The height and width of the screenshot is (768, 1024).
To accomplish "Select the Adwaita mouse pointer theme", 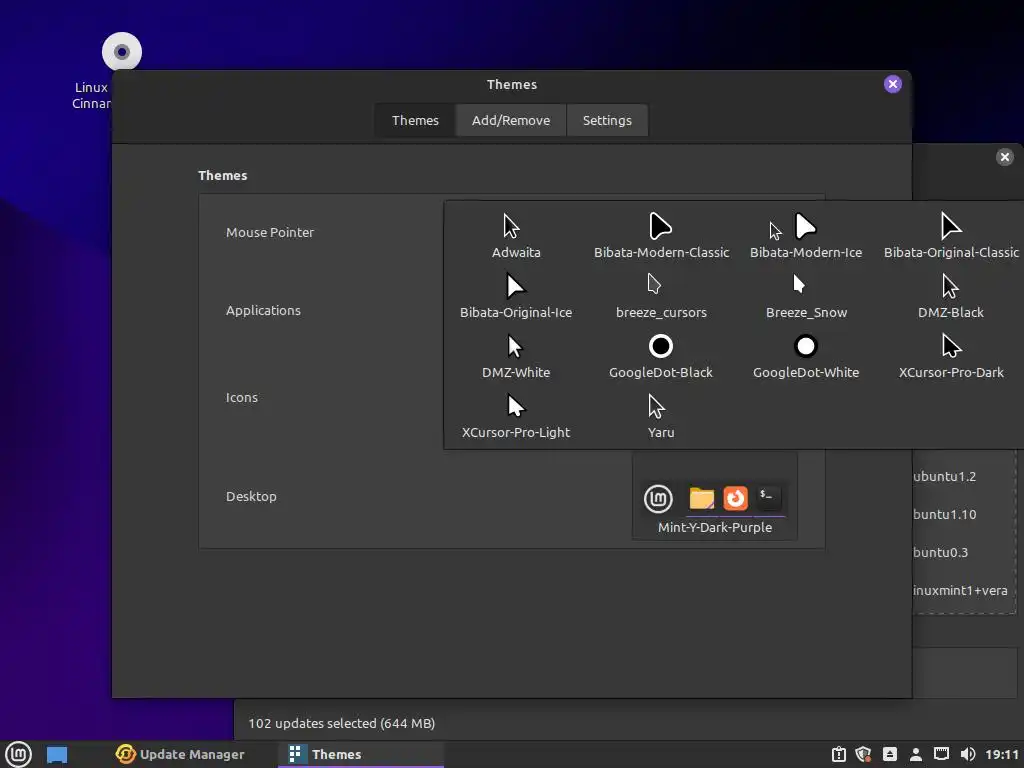I will coord(516,236).
